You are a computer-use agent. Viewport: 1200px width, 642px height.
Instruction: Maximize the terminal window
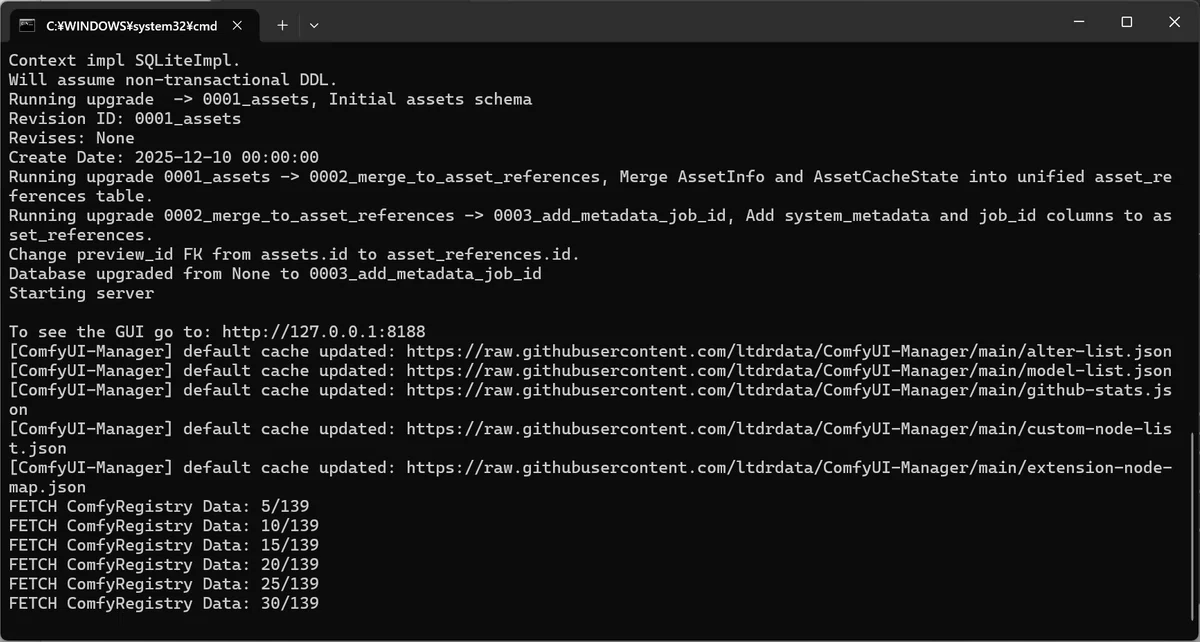tap(1126, 21)
